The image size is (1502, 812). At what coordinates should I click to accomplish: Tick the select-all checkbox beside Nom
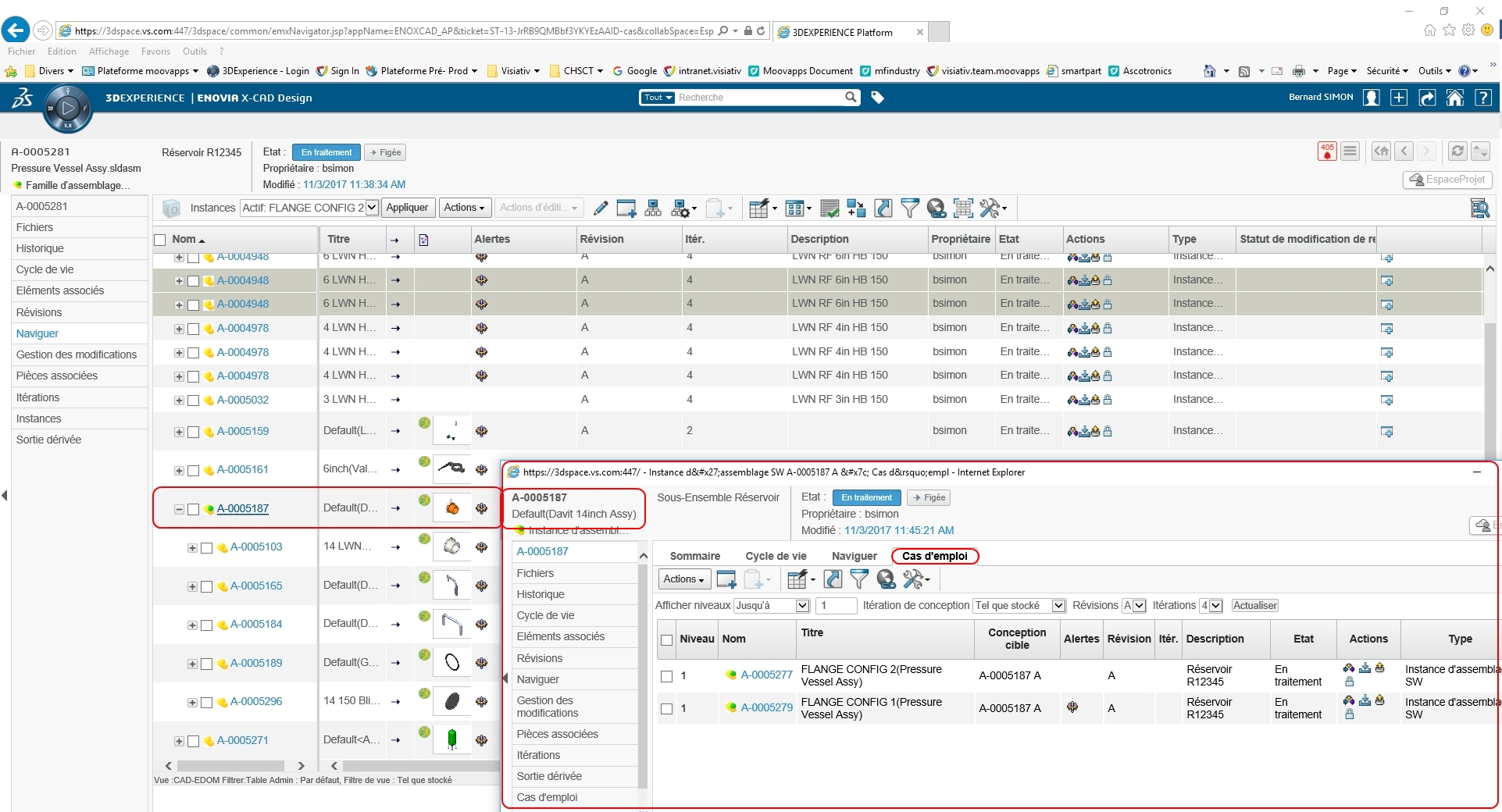pyautogui.click(x=160, y=240)
